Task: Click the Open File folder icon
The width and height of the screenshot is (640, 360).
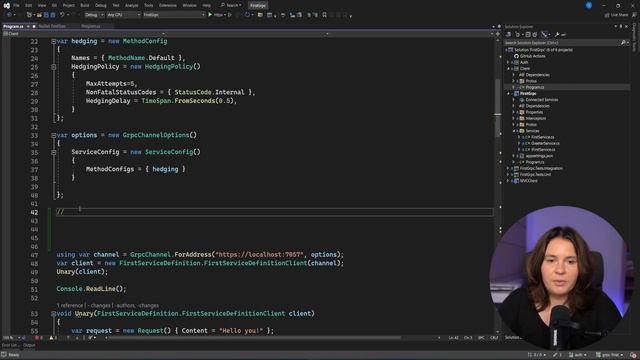Action: click(39, 15)
